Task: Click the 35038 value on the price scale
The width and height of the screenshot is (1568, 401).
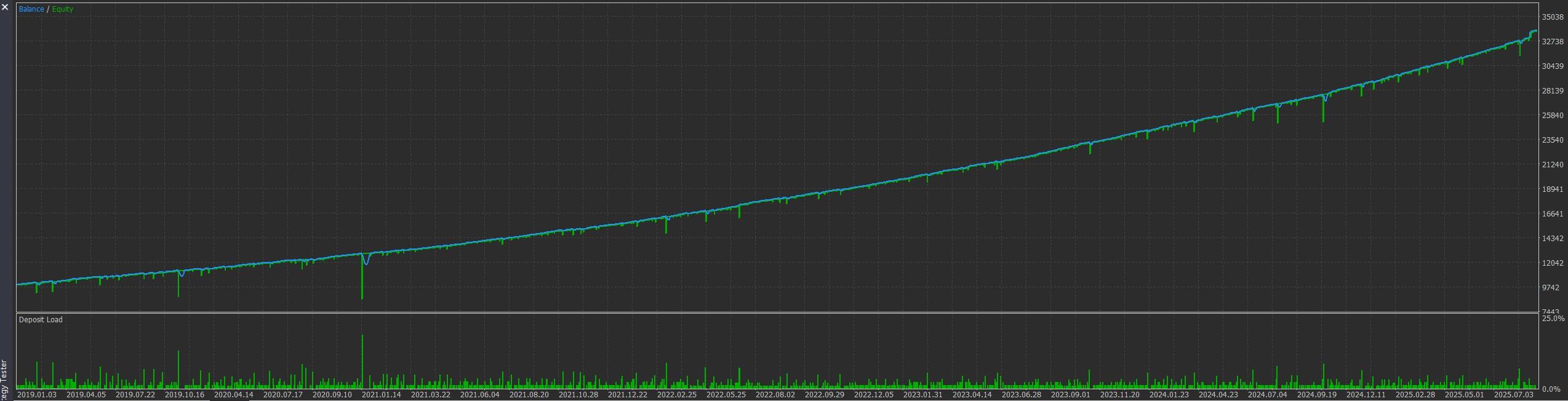Action: (1553, 17)
